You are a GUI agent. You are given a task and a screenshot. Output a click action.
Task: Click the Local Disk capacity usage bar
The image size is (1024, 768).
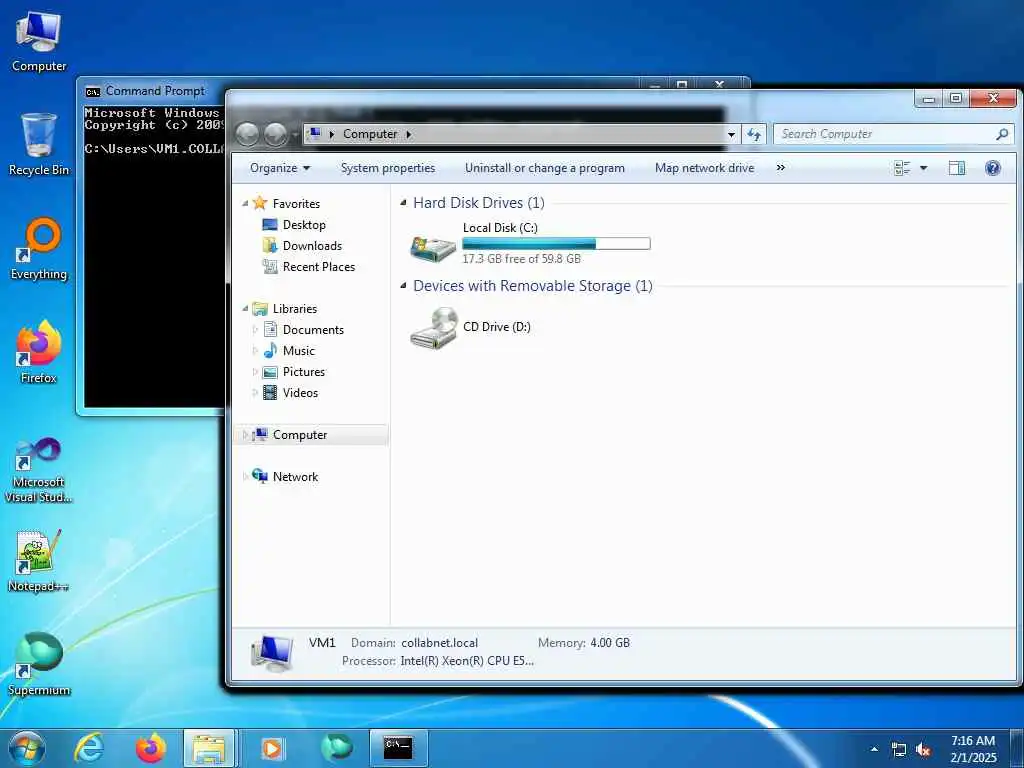pyautogui.click(x=556, y=244)
